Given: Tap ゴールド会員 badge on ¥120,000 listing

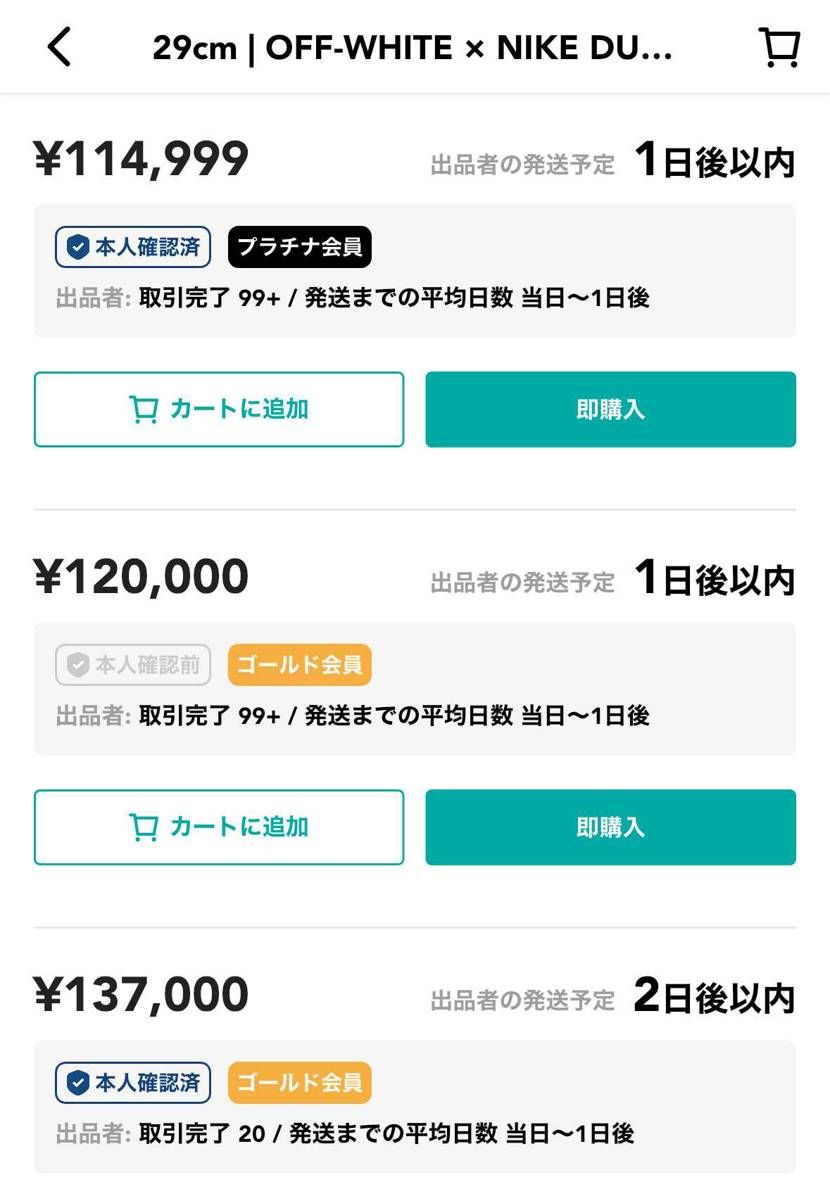Looking at the screenshot, I should pyautogui.click(x=300, y=665).
